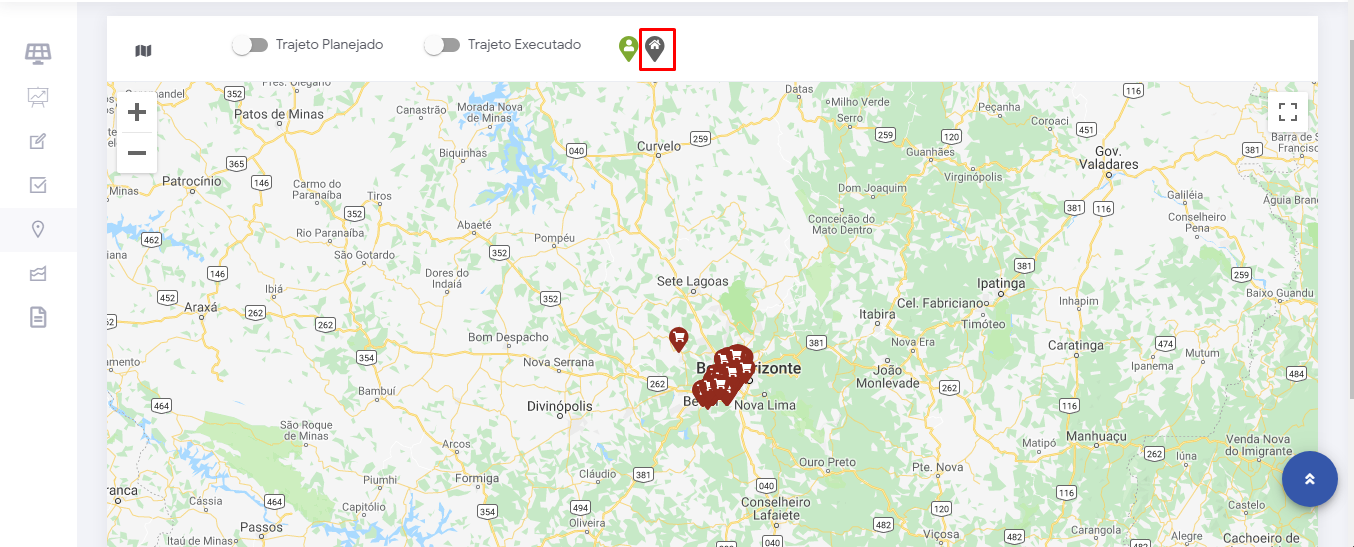Open the line chart presentation sidebar icon

(38, 97)
